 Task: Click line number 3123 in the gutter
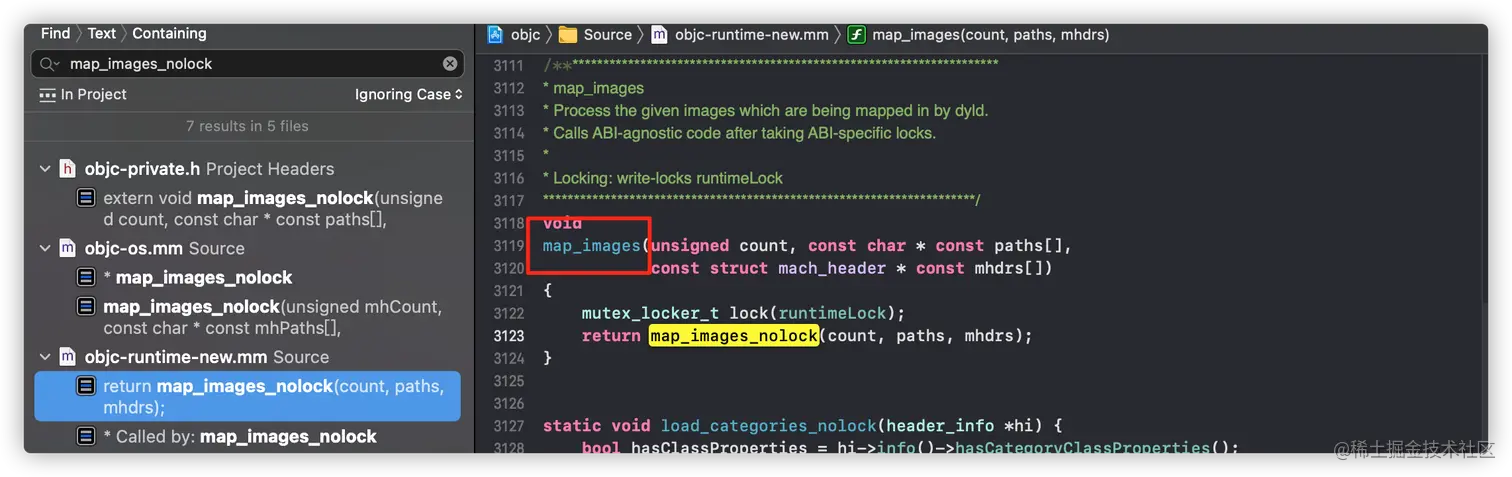pyautogui.click(x=509, y=336)
